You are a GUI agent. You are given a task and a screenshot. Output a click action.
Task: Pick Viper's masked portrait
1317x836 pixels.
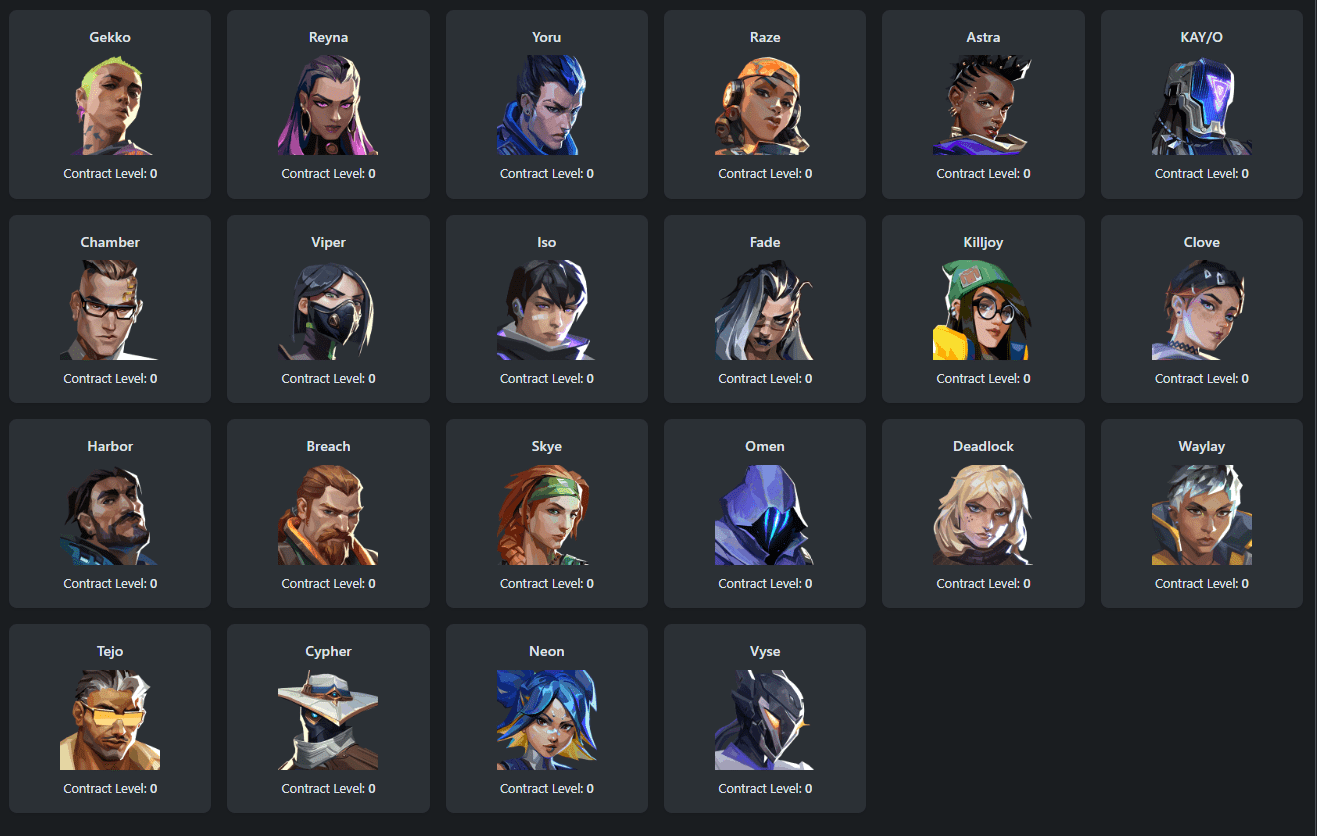[328, 310]
